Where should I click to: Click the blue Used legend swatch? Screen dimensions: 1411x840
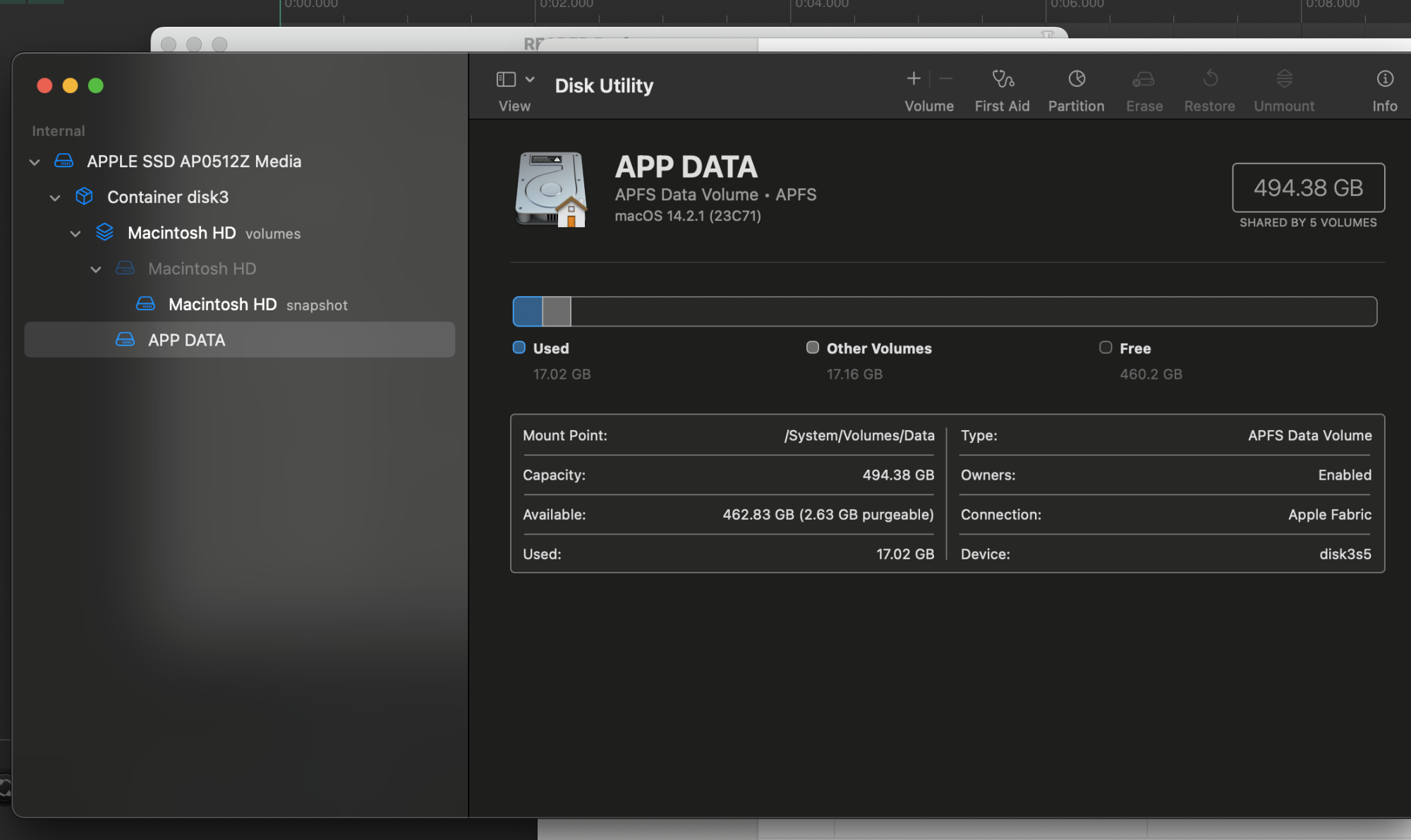coord(519,347)
